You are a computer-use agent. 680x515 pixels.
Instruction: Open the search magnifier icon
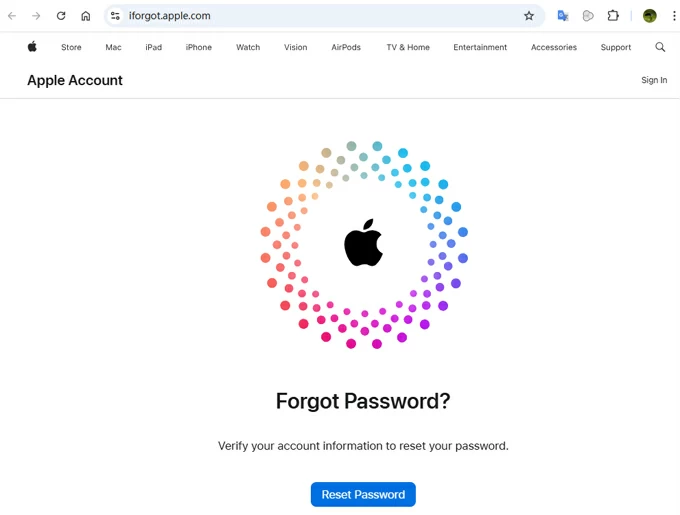660,47
